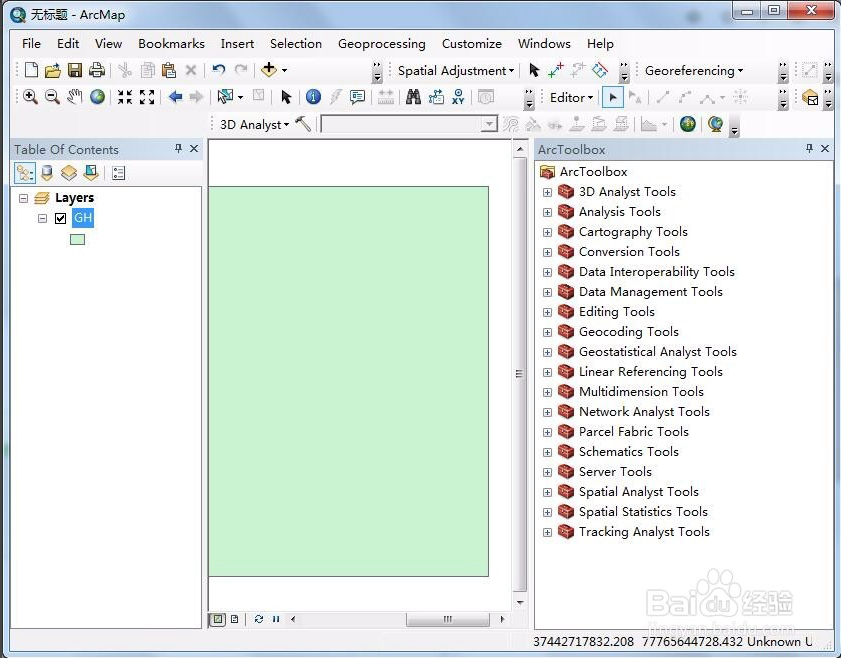Open the View menu
Screen dimensions: 841x658
click(108, 43)
